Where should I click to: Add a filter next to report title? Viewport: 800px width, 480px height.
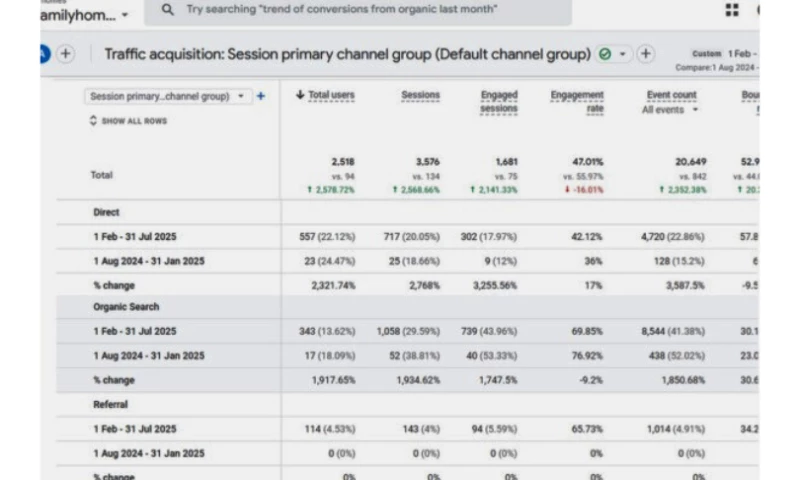646,54
